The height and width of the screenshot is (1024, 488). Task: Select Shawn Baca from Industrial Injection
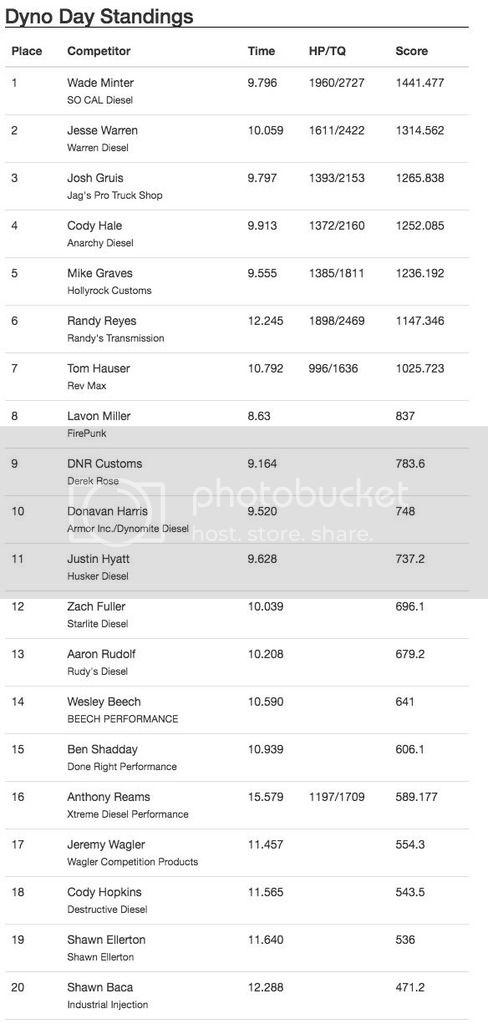click(x=244, y=996)
